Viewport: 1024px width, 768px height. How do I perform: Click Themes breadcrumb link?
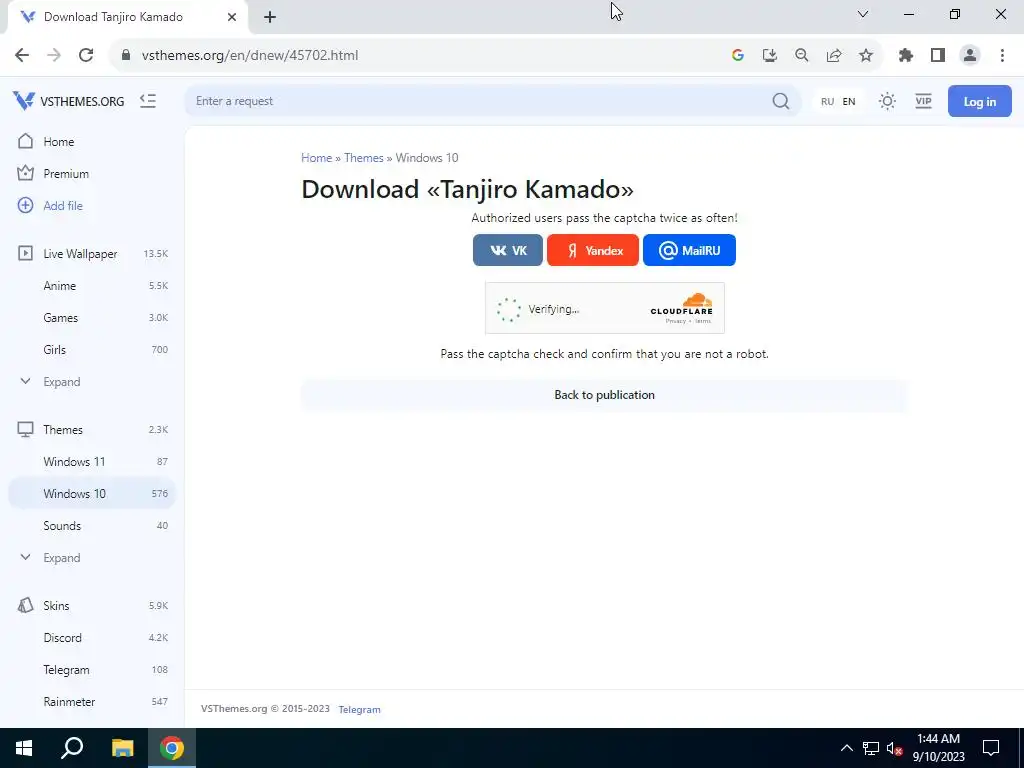point(364,158)
